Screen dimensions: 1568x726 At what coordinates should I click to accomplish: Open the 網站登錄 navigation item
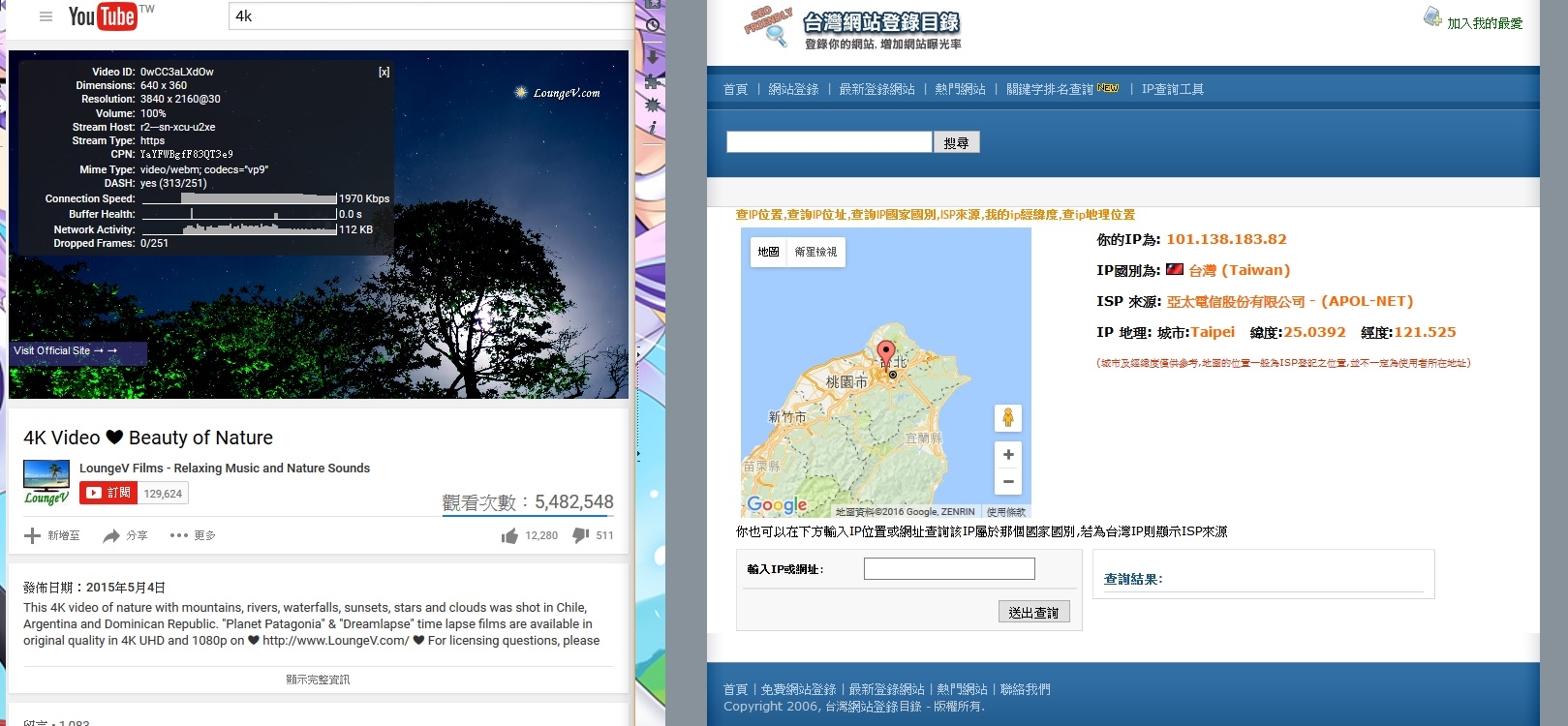tap(793, 89)
